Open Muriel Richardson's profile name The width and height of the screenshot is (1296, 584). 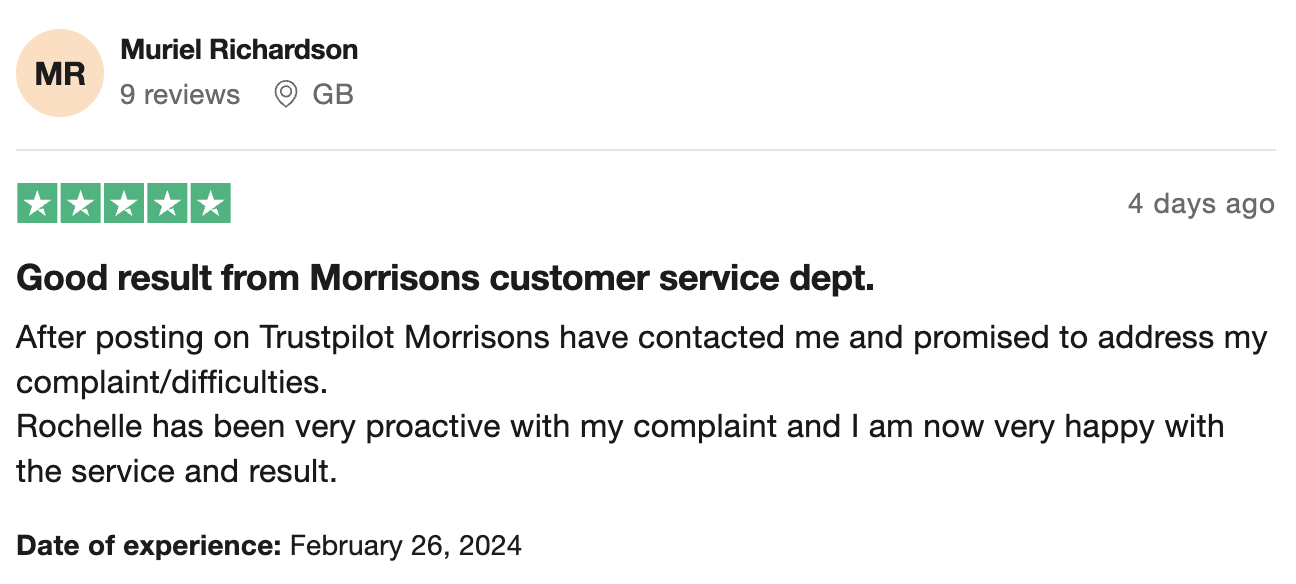click(x=239, y=49)
